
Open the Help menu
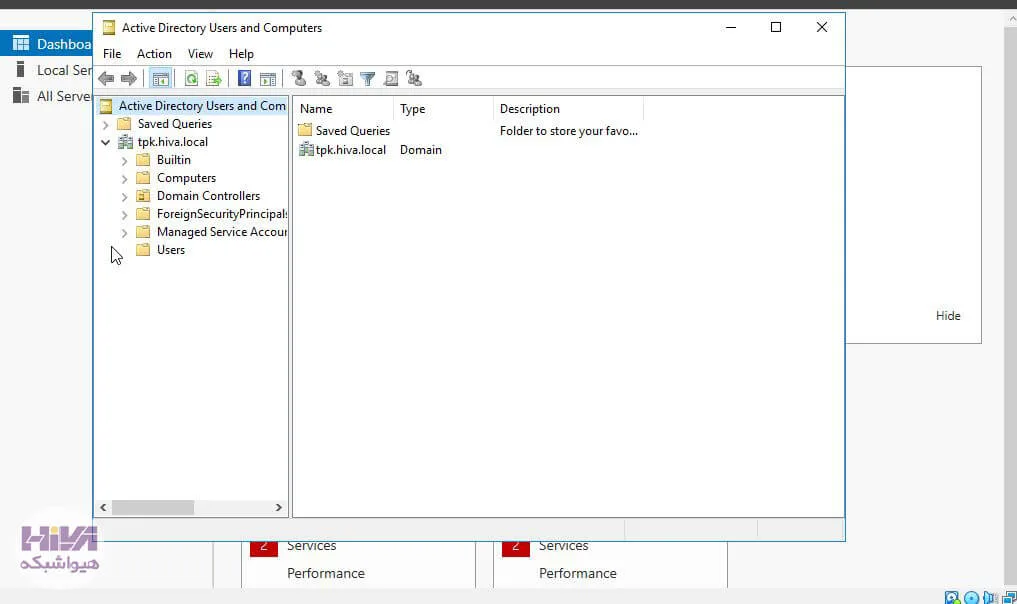coord(241,54)
